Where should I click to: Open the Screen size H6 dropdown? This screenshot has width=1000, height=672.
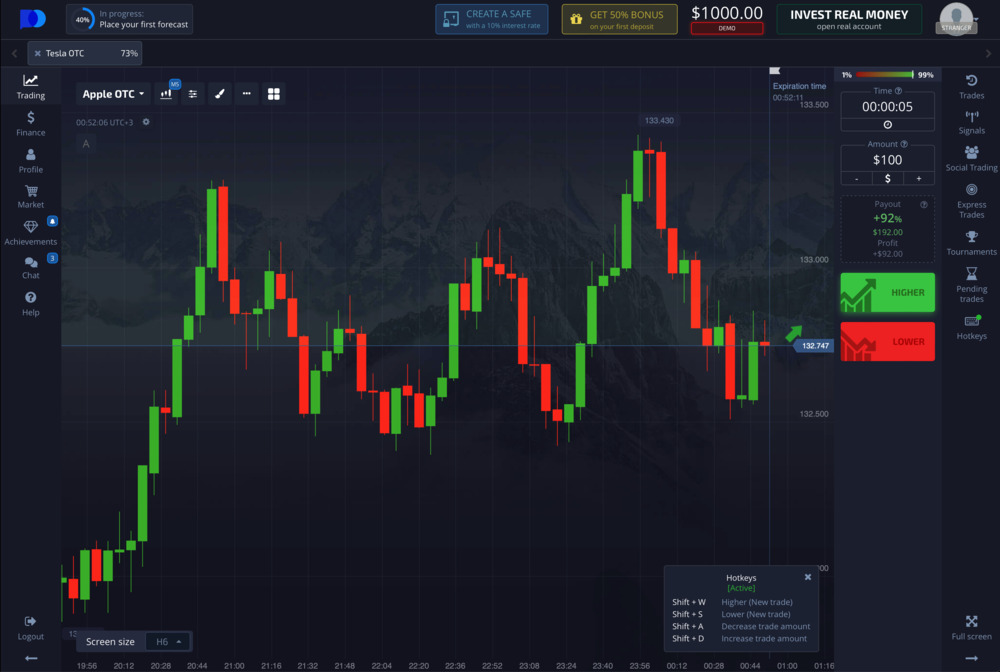[x=167, y=641]
